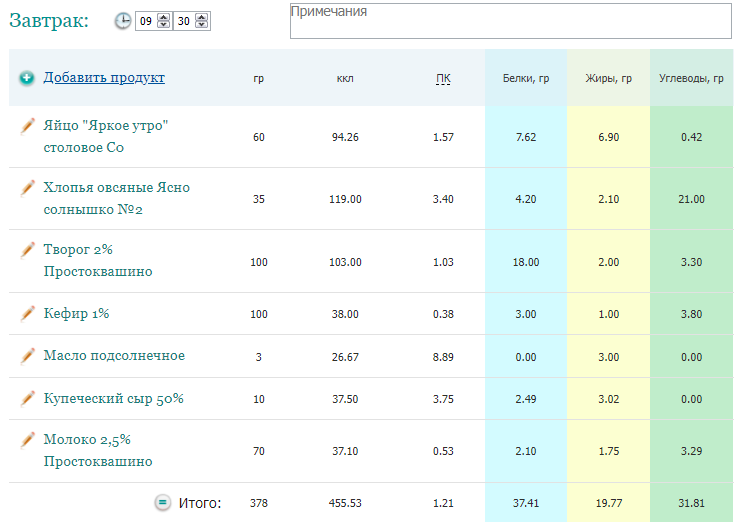
Task: Select the 37.50 calories cell
Action: [345, 399]
